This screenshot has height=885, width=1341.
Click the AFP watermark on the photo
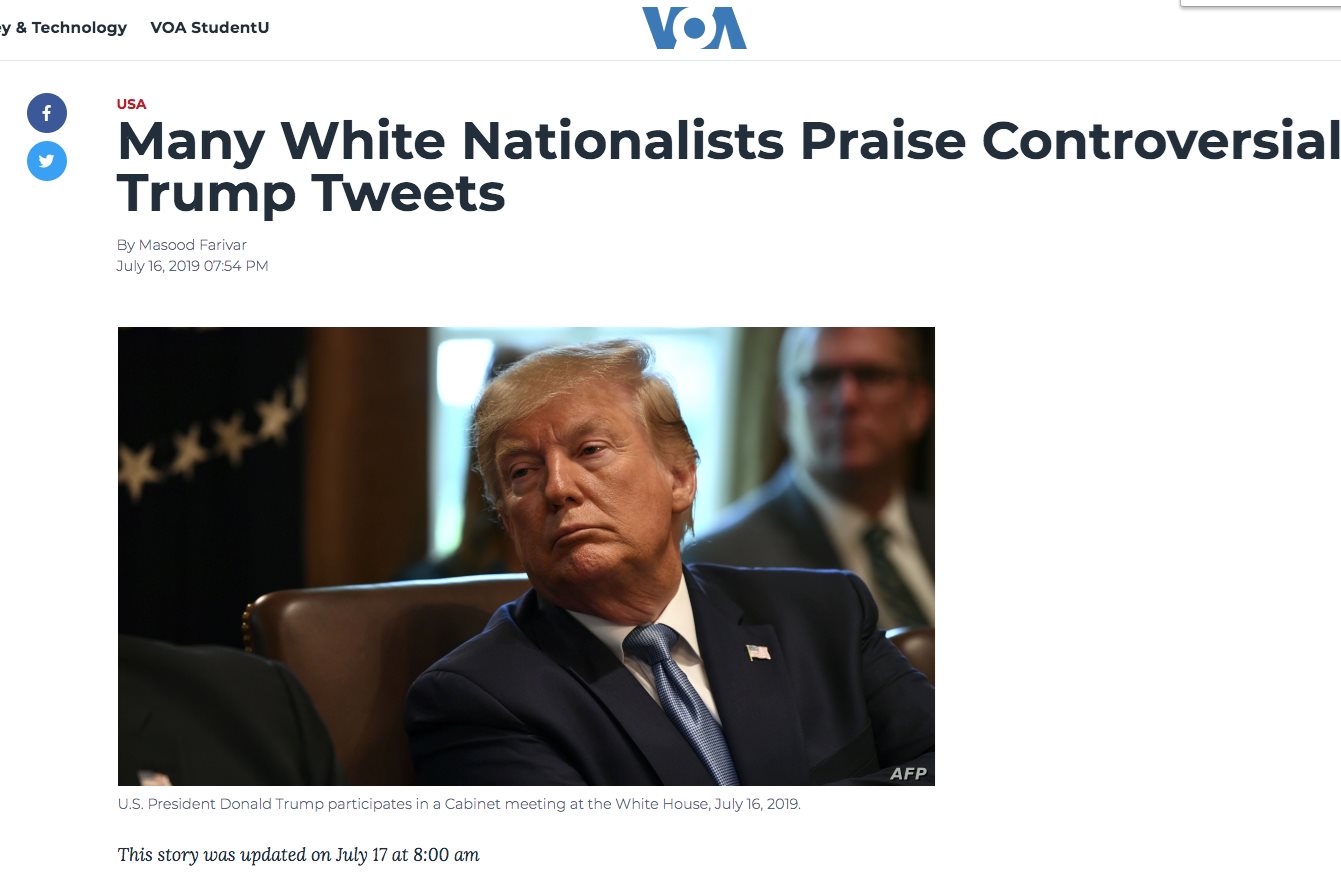click(908, 773)
